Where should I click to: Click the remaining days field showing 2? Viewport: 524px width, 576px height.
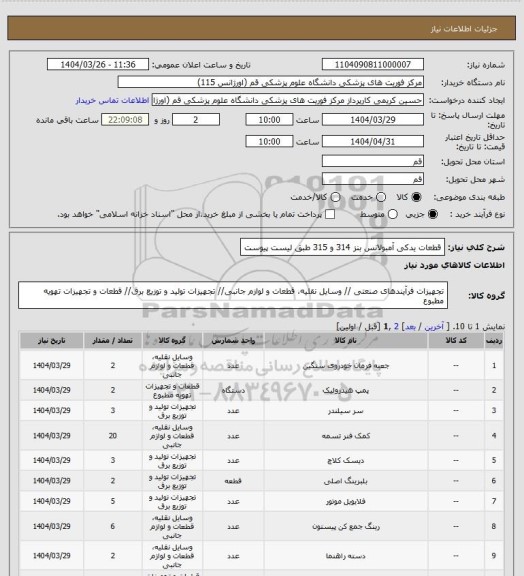pos(196,120)
